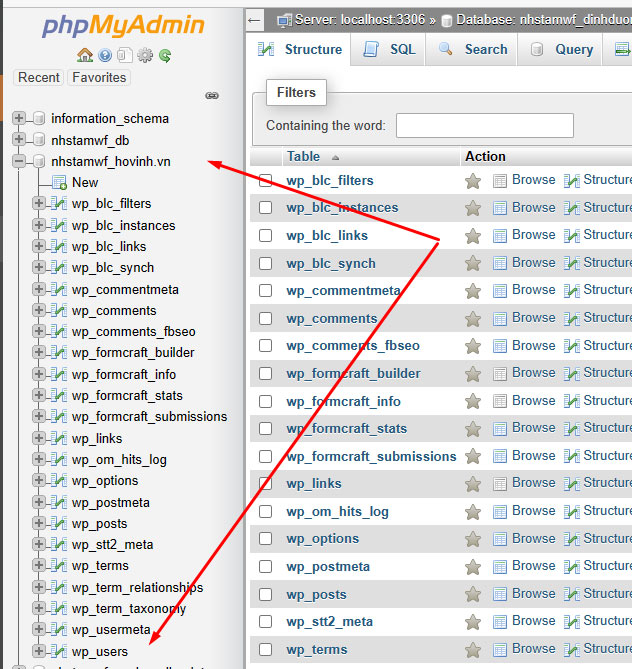The height and width of the screenshot is (669, 632).
Task: Click Browse icon in wp_comments row
Action: click(500, 319)
